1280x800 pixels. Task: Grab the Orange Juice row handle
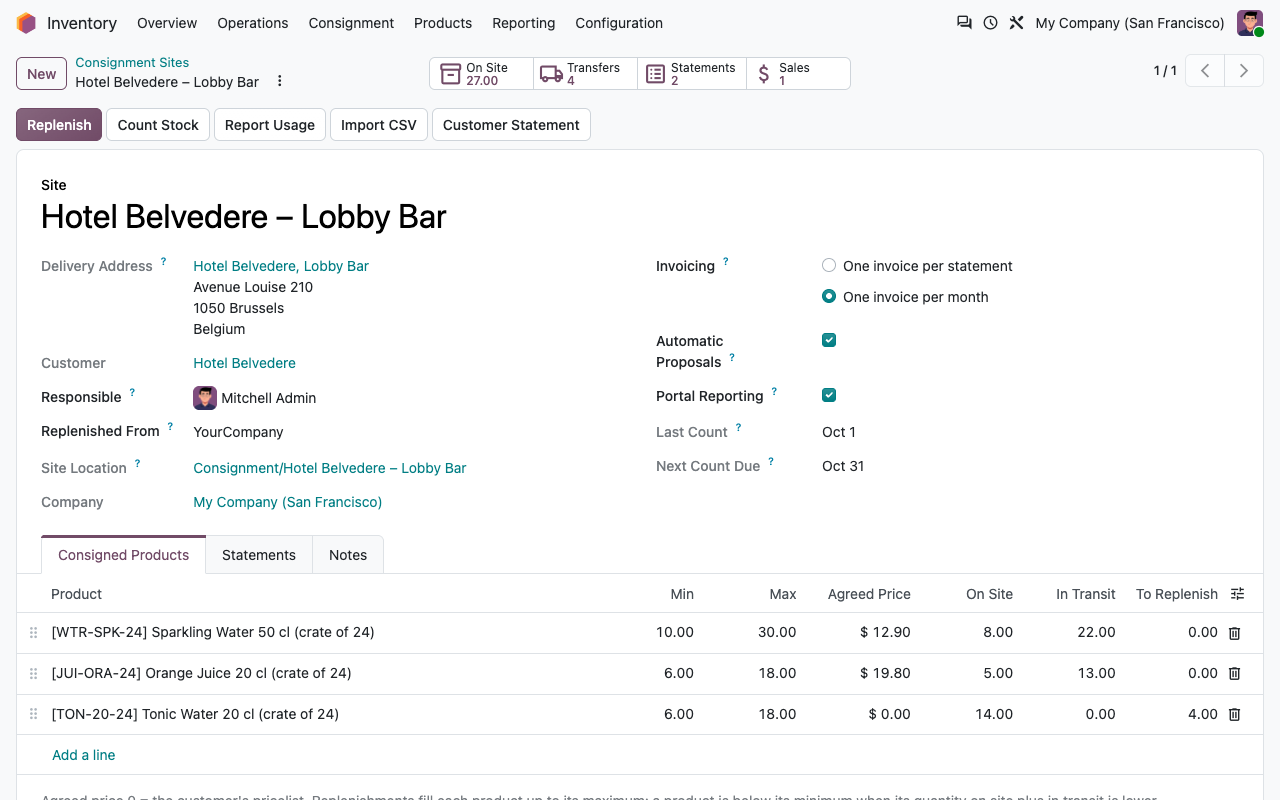(x=33, y=674)
